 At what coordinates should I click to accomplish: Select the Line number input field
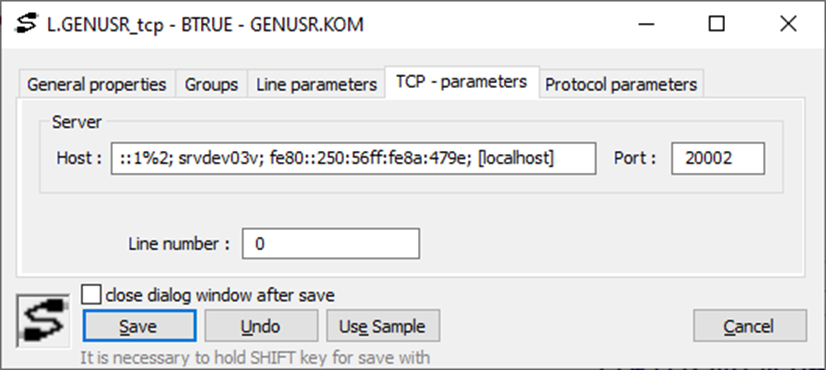point(331,244)
